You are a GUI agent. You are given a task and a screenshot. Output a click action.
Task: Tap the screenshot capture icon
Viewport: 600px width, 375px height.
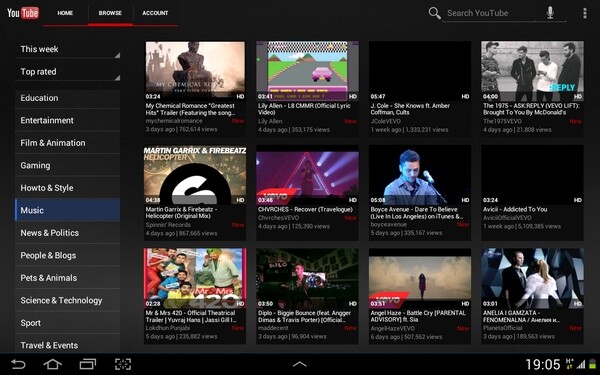(123, 364)
